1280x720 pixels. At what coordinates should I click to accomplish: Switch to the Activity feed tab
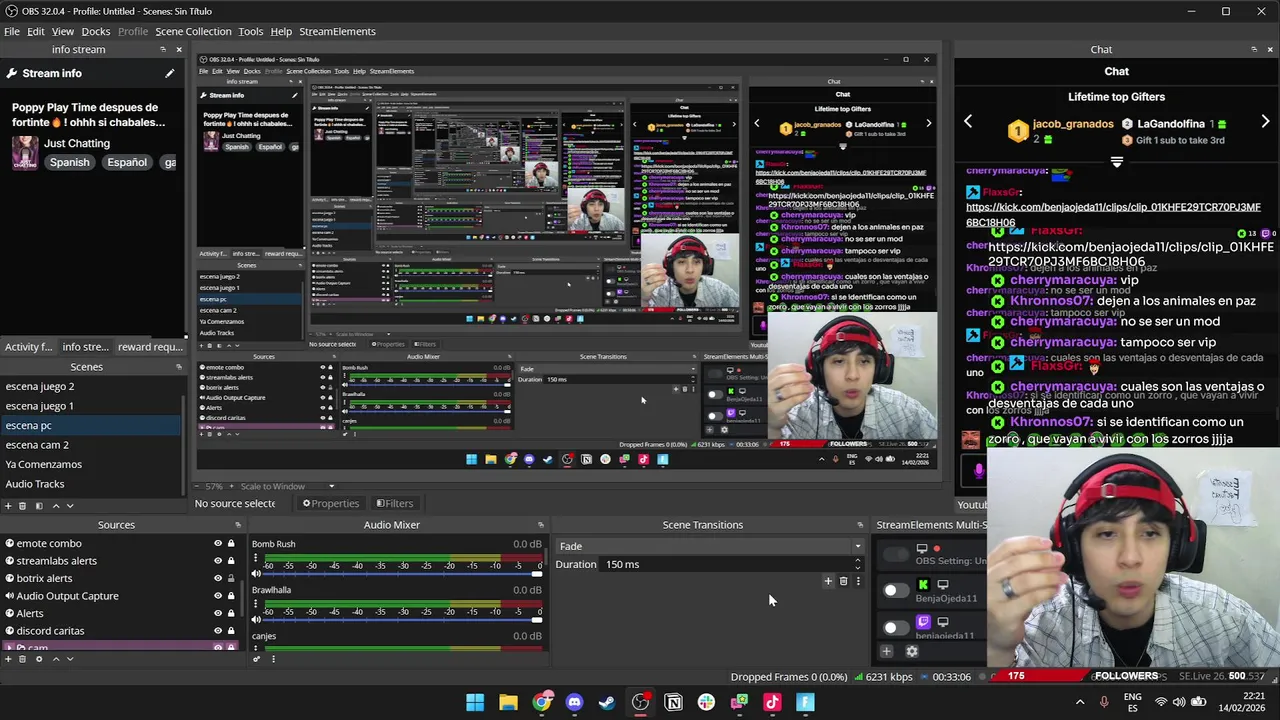pos(28,347)
